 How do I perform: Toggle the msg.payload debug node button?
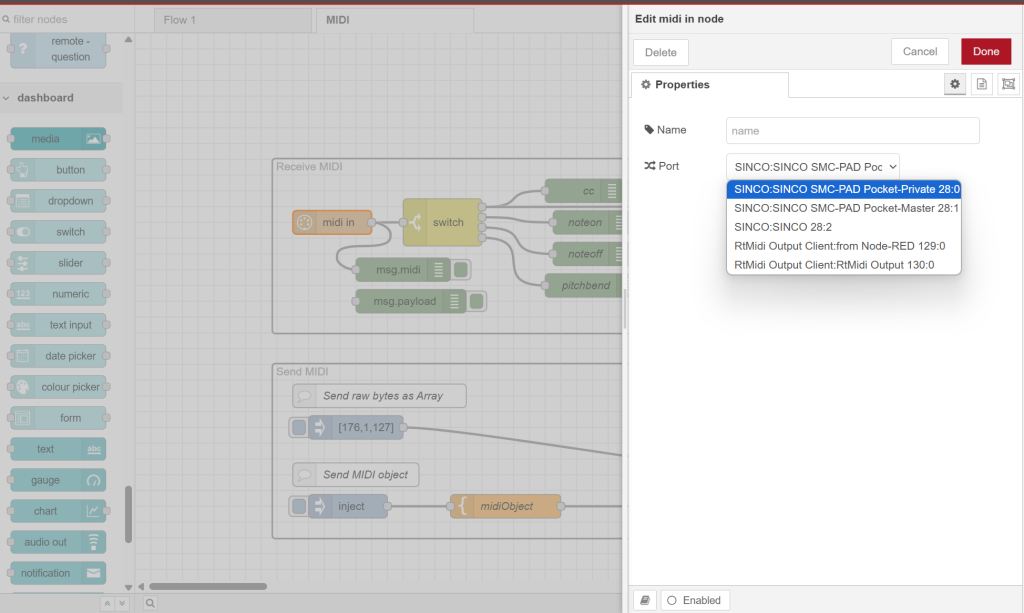pyautogui.click(x=477, y=301)
